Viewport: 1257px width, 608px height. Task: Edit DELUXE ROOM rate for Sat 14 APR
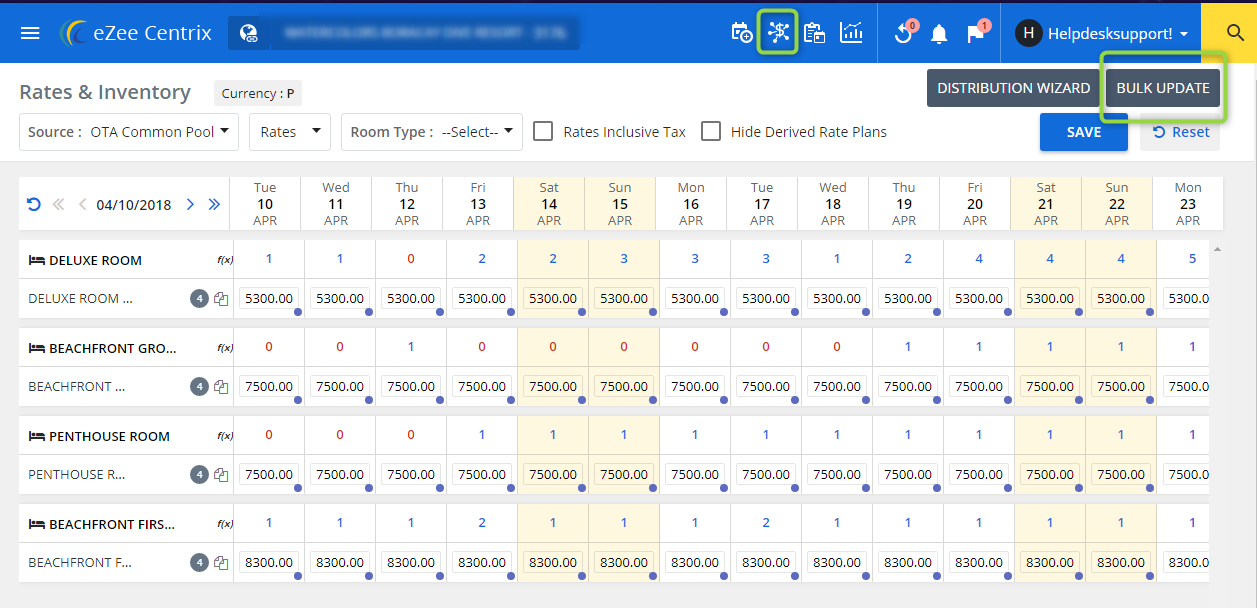tap(553, 298)
